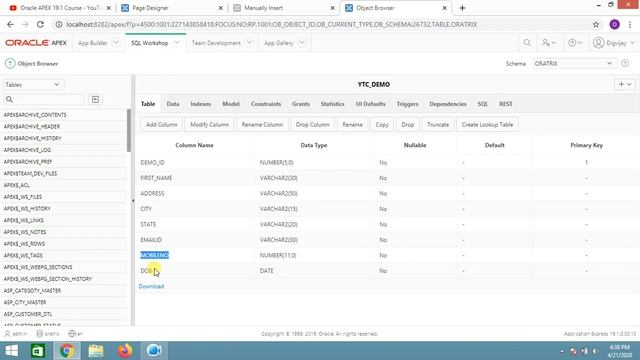
Task: Select the ASP_CITY_MASTER table
Action: [x=25, y=302]
